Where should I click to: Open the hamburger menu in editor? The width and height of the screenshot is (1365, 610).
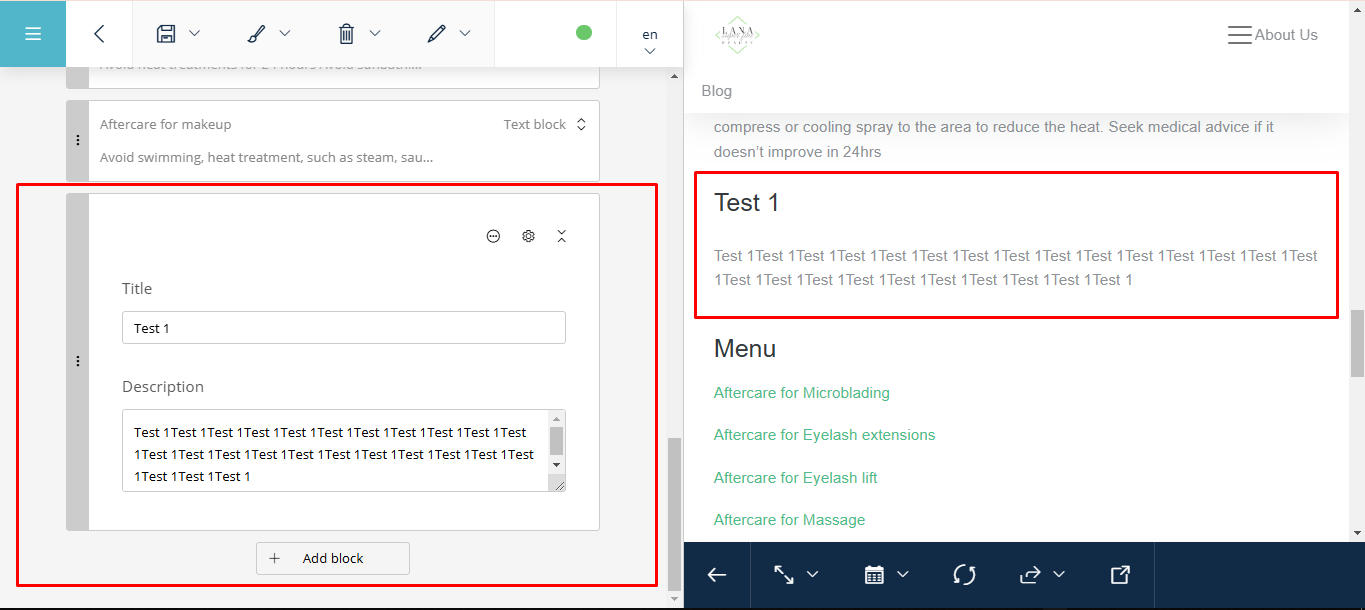click(33, 34)
